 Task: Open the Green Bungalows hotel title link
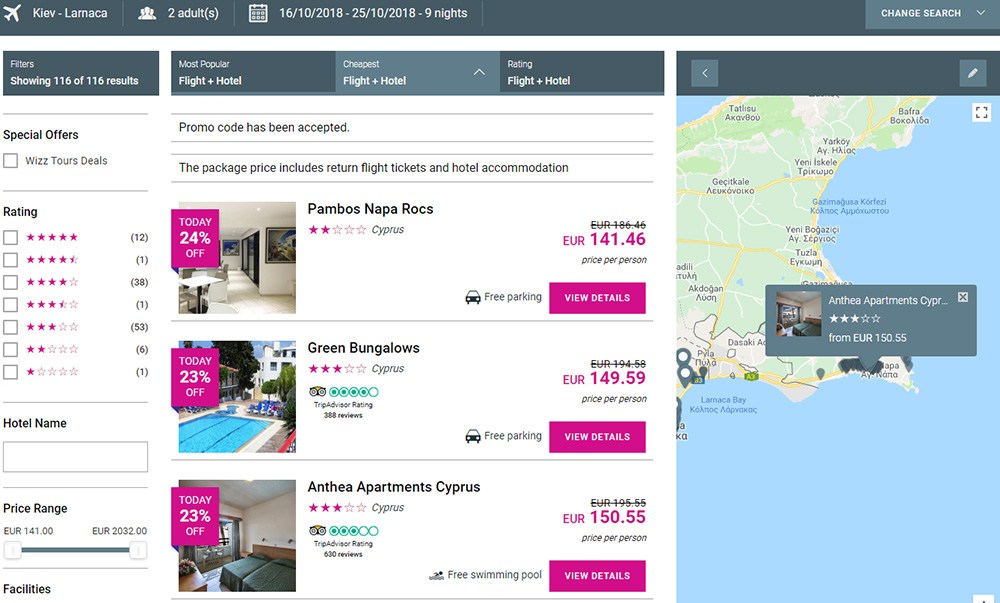(x=363, y=348)
